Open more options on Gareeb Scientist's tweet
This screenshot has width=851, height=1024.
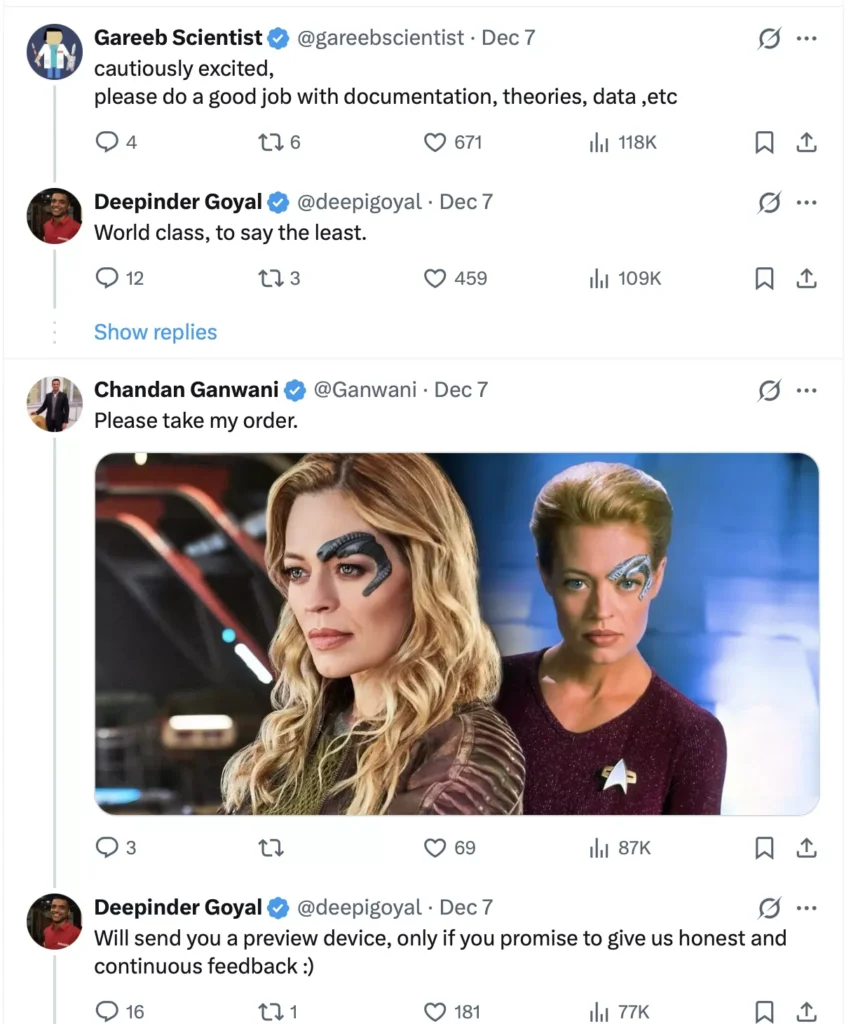tap(806, 38)
